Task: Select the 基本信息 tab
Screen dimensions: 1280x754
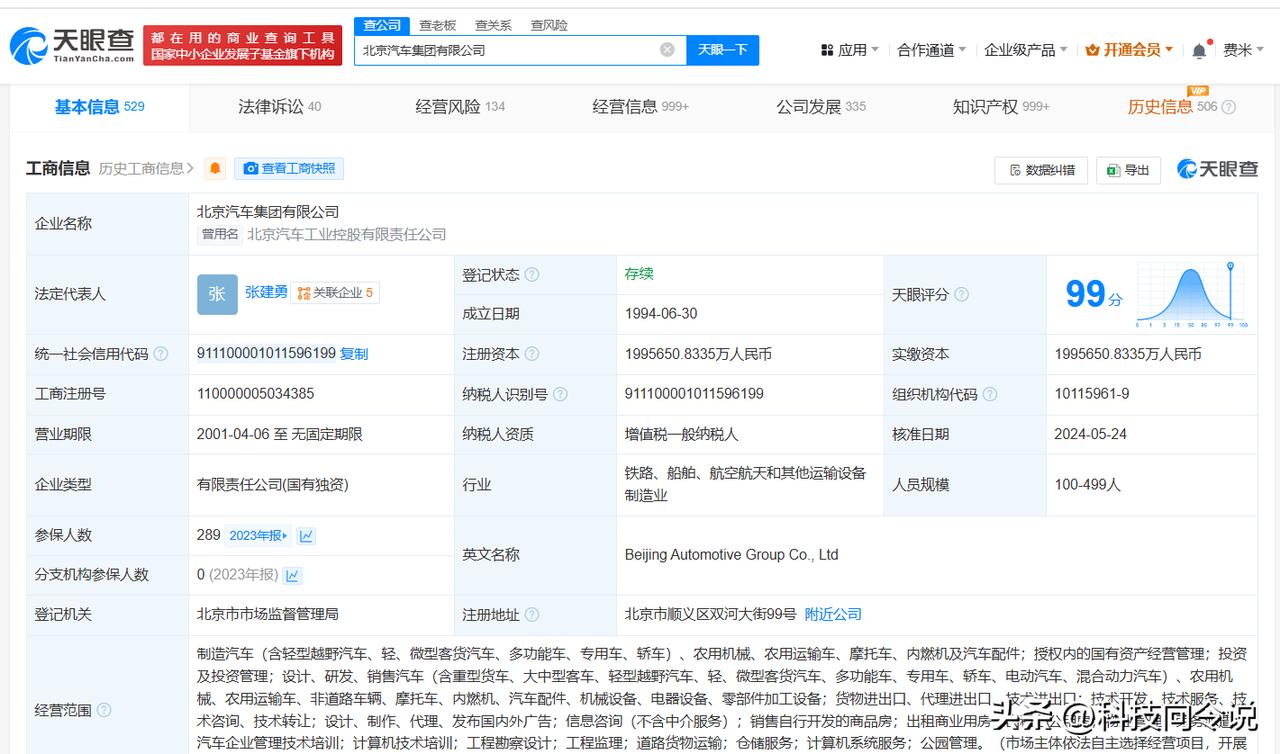Action: click(99, 107)
